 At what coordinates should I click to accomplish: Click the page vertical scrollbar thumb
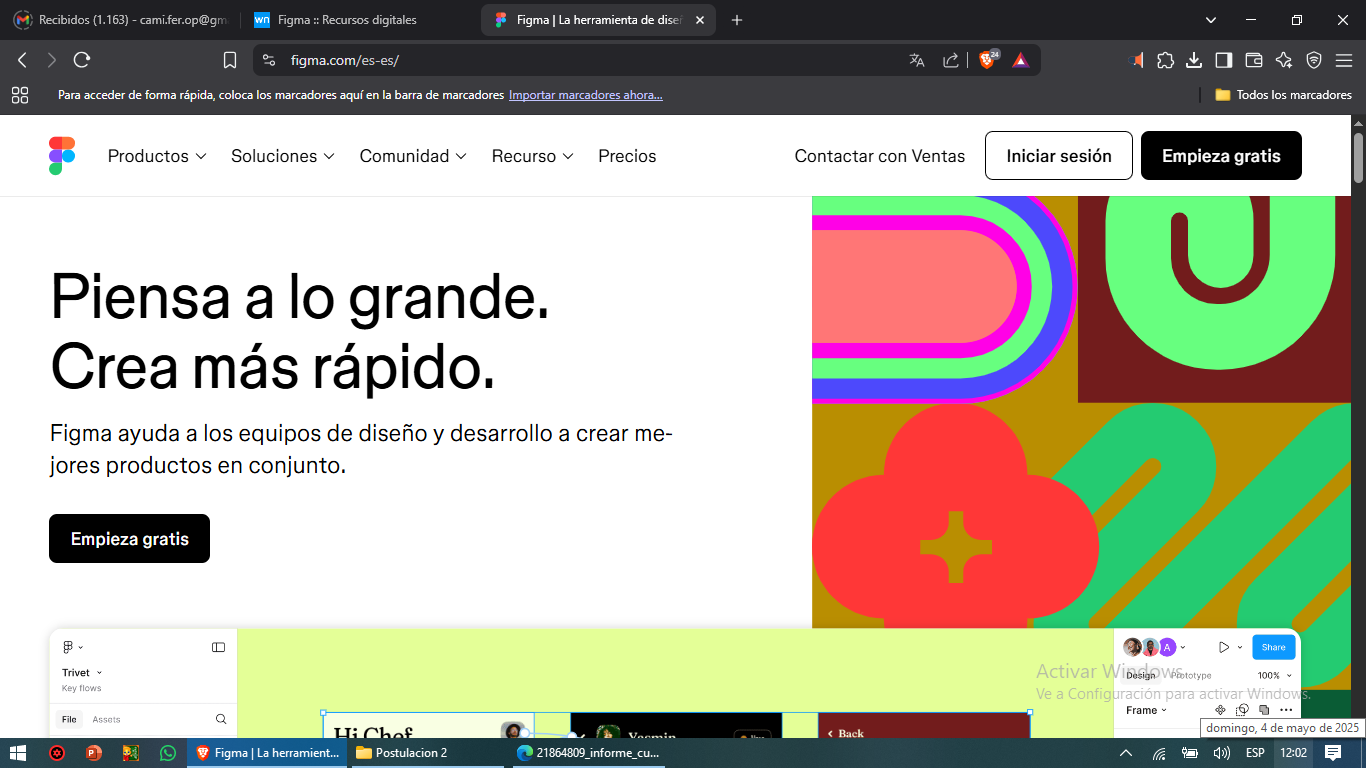(x=1358, y=157)
